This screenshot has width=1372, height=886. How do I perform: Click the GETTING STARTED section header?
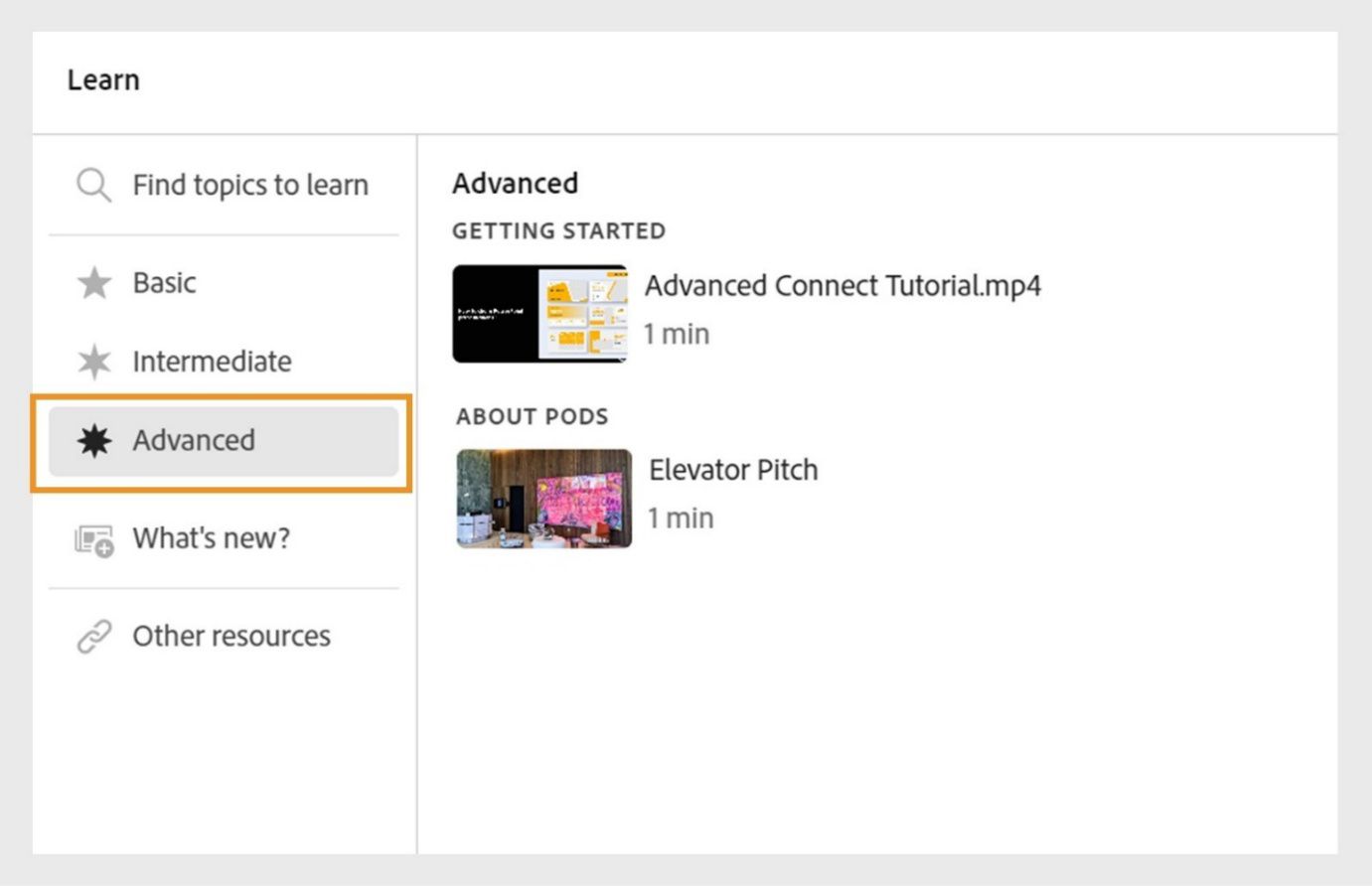tap(559, 230)
